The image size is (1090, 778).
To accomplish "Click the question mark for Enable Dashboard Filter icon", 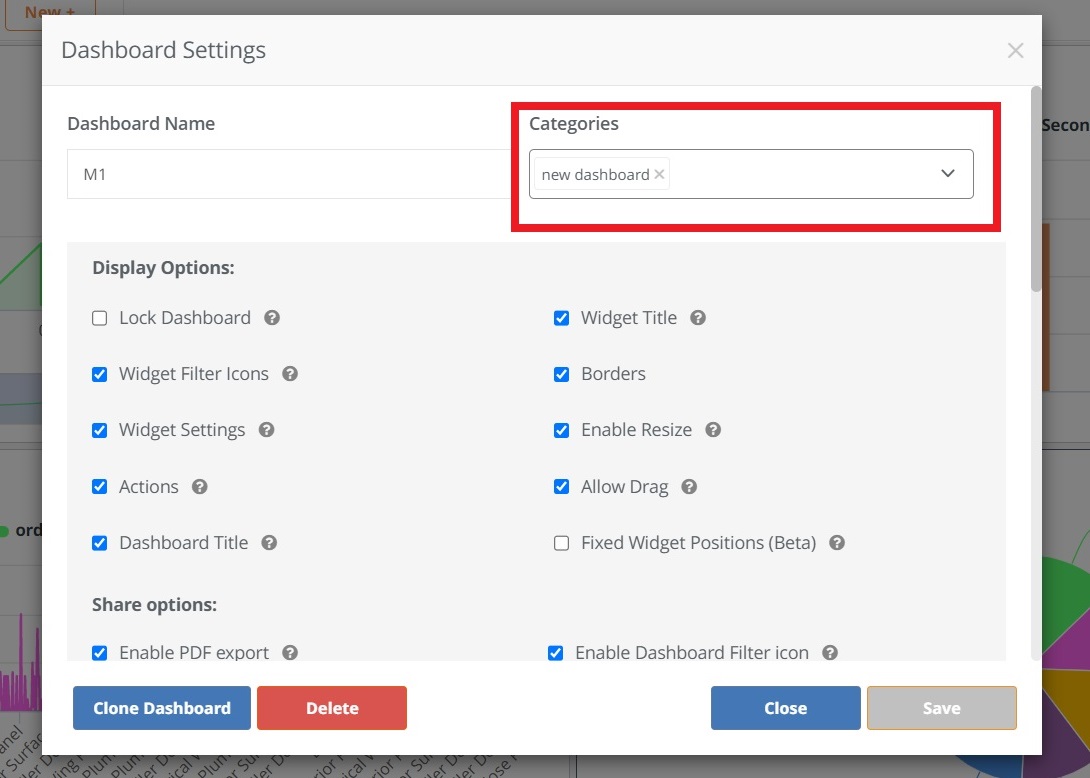I will (x=829, y=652).
